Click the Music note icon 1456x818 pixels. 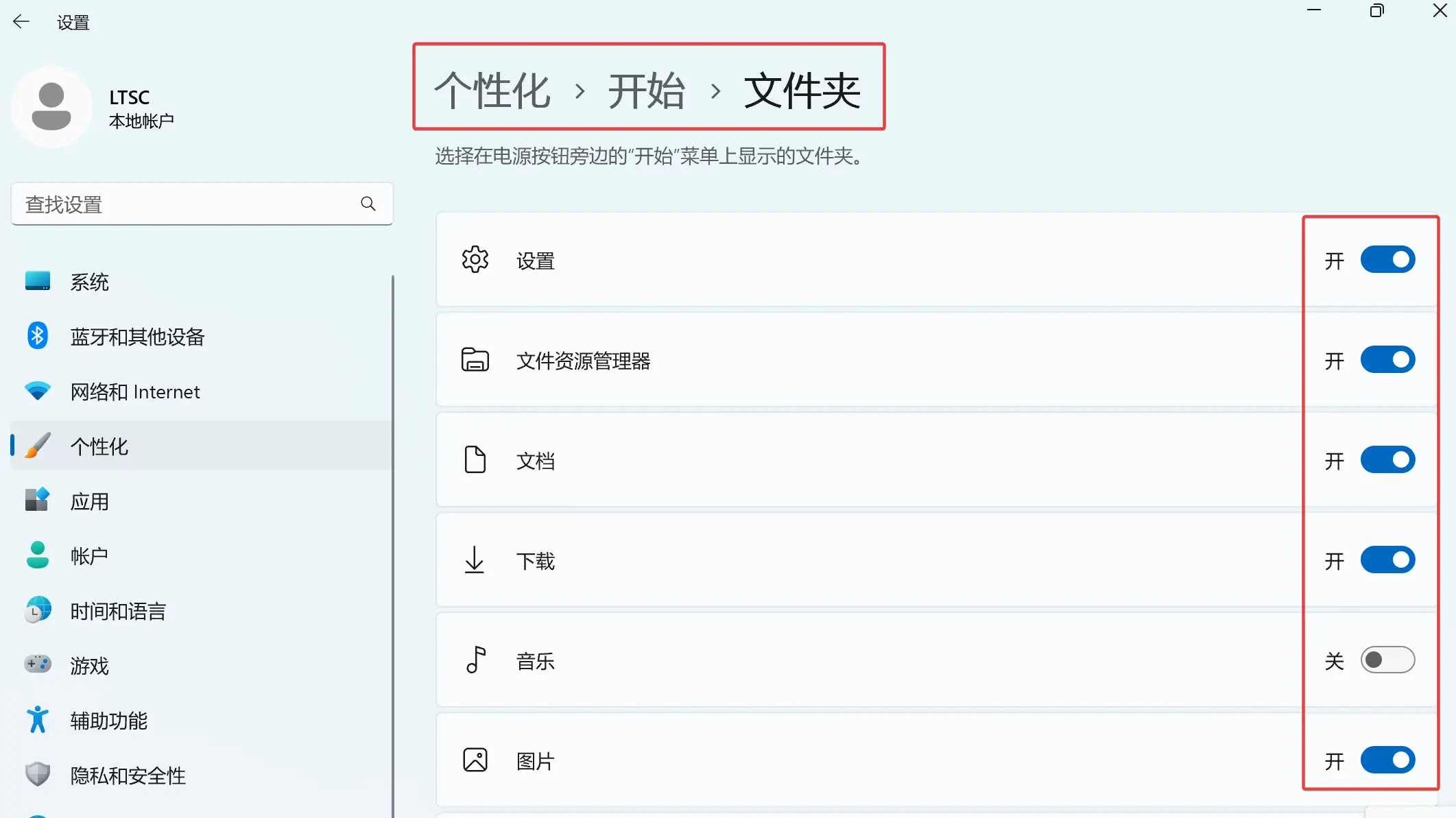coord(475,660)
